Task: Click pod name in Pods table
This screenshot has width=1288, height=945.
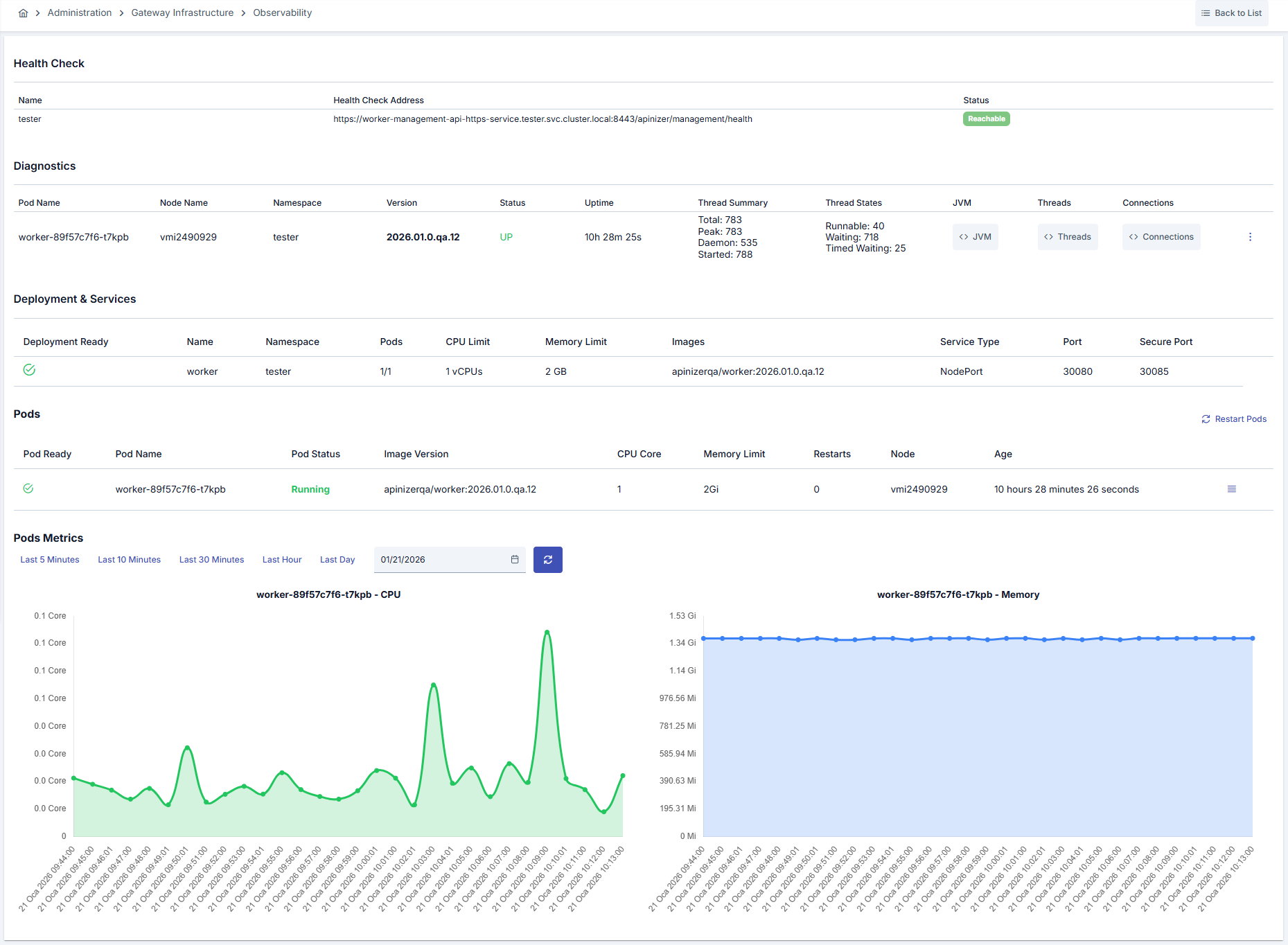Action: (x=170, y=489)
